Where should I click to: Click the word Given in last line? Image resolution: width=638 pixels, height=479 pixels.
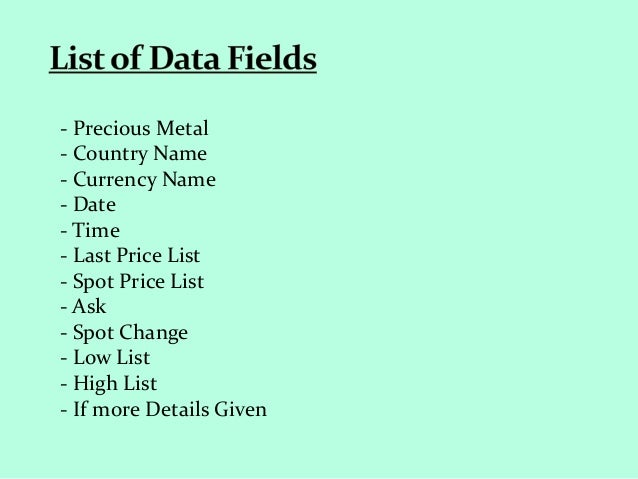pos(240,409)
